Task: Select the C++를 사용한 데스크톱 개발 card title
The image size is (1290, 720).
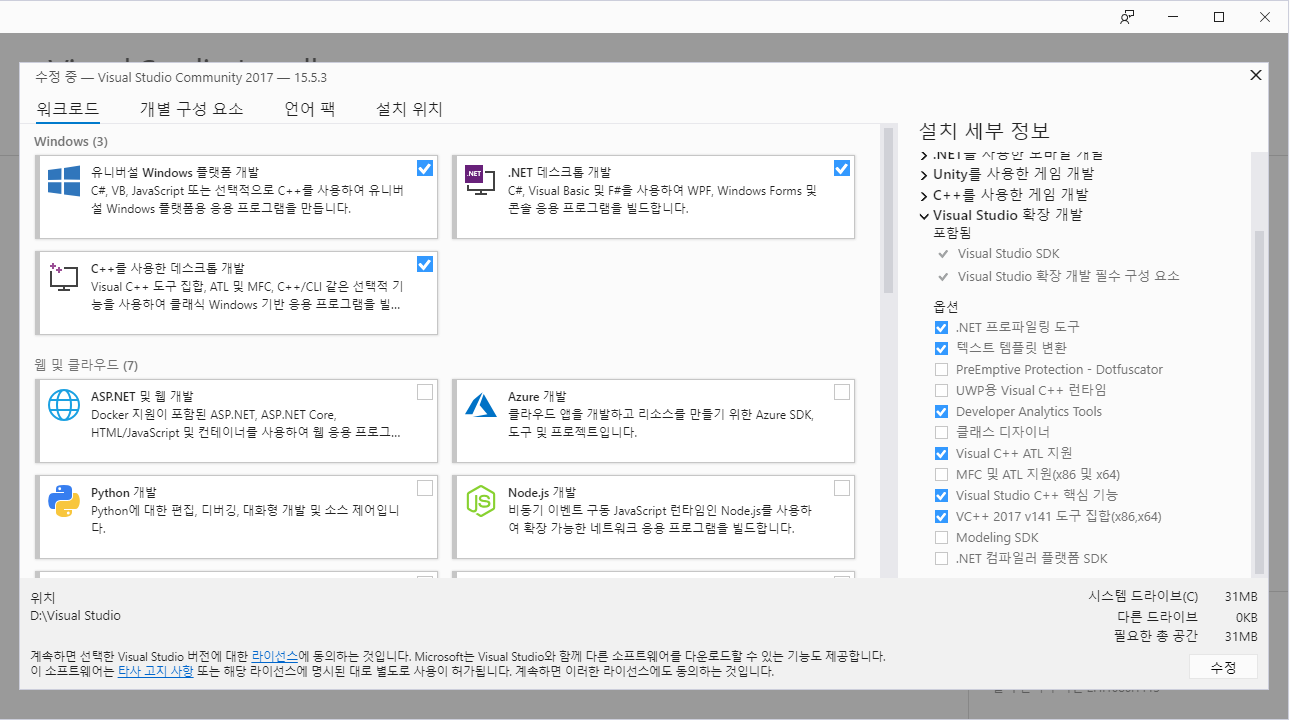Action: [168, 268]
